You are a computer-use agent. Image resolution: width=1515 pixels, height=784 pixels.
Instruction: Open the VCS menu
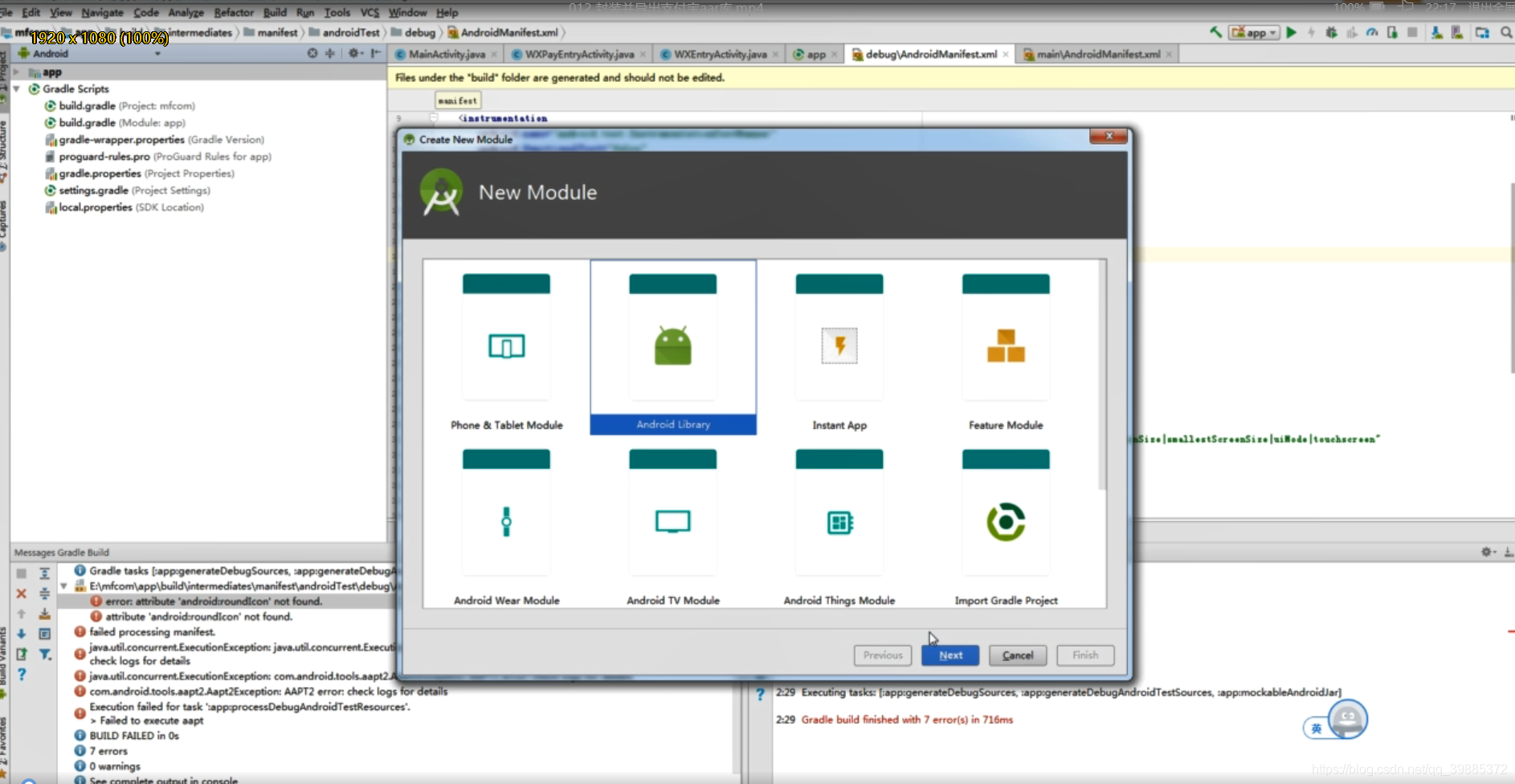(370, 12)
